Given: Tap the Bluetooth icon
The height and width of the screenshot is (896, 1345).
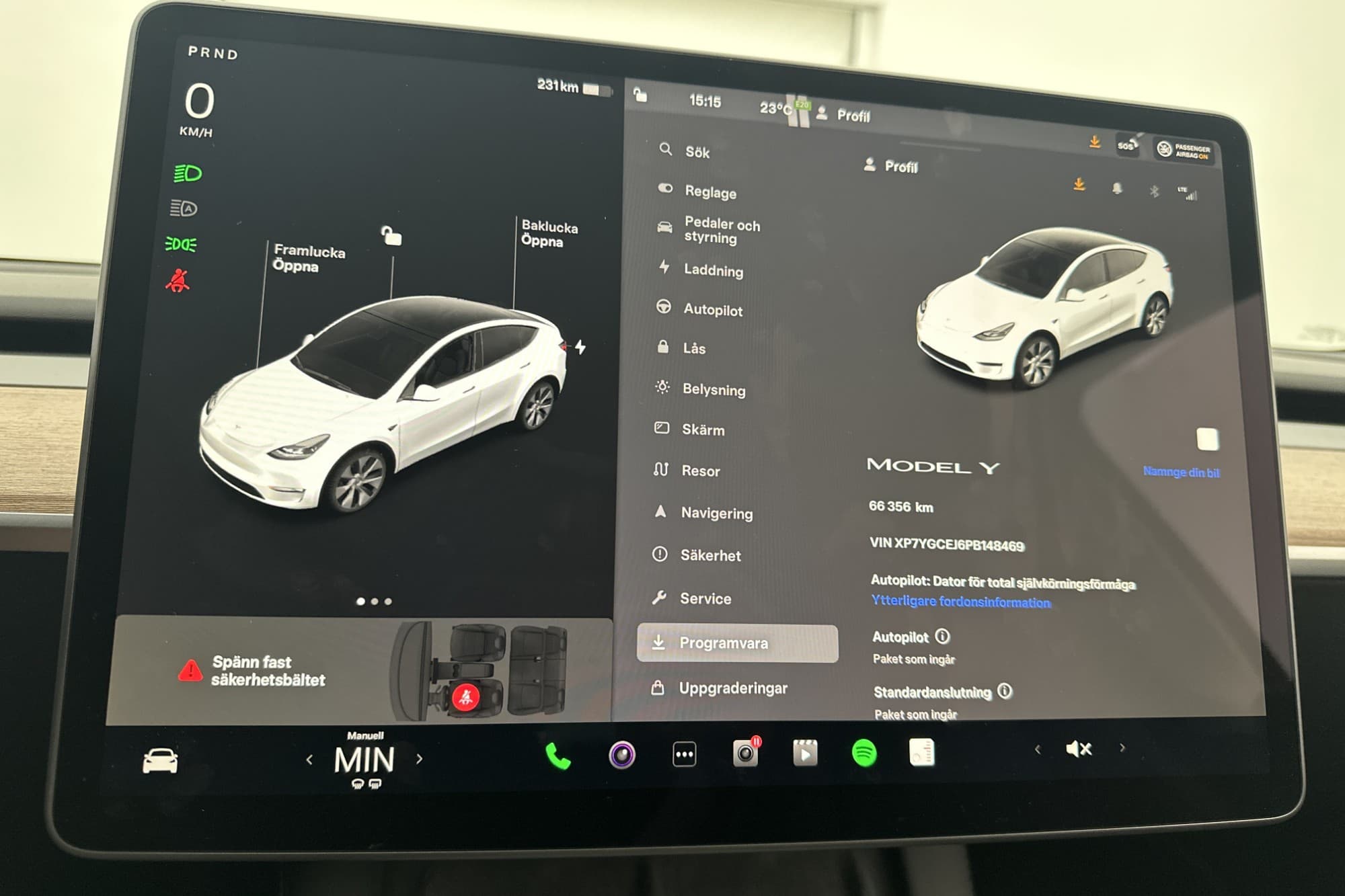Looking at the screenshot, I should [1154, 192].
